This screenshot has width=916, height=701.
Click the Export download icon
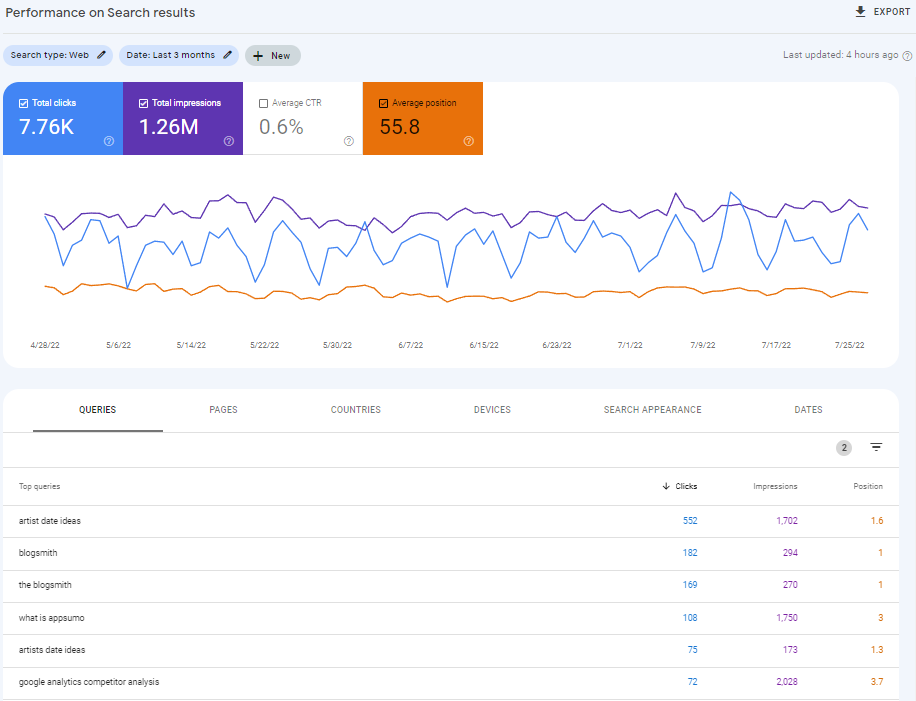coord(860,12)
